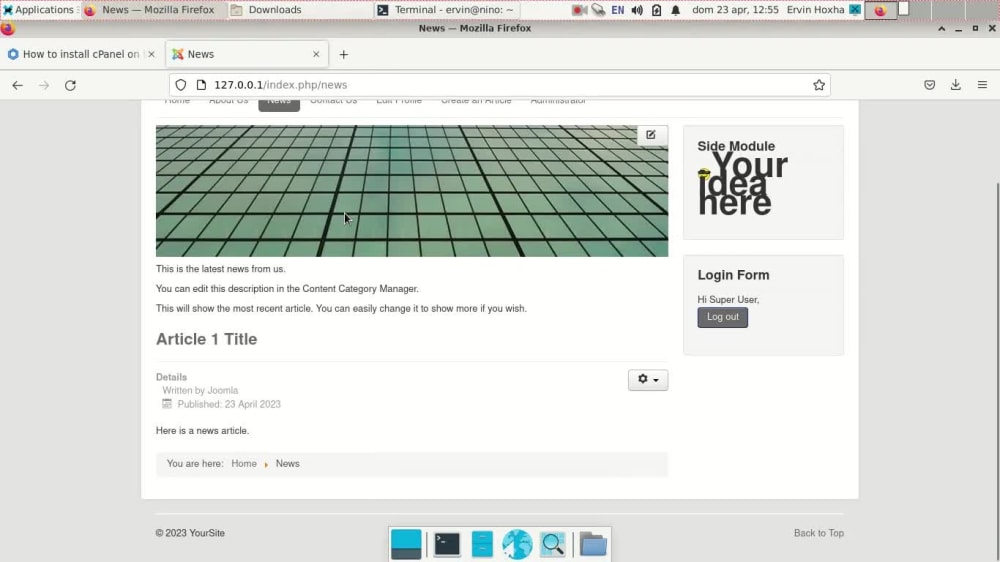
Task: Open the Pocket save icon
Action: click(x=929, y=85)
